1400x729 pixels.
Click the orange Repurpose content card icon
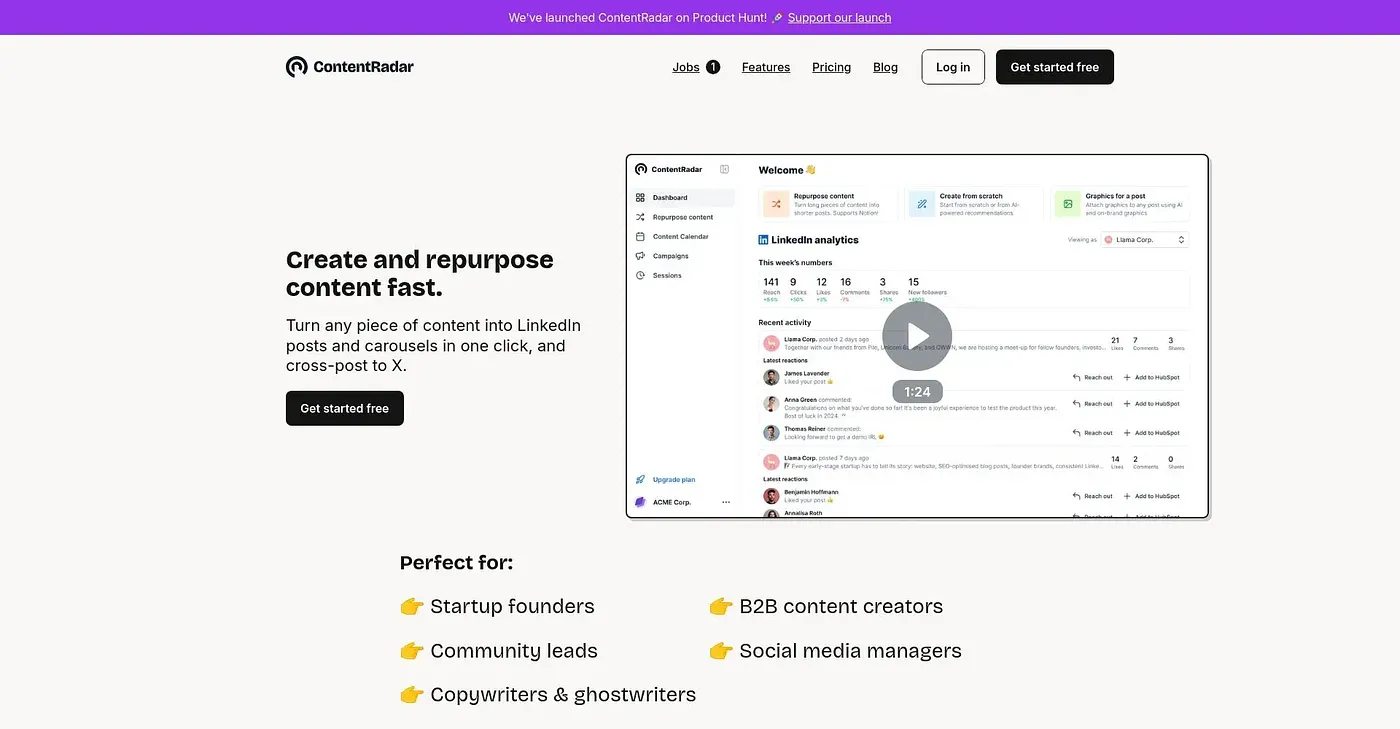(x=776, y=203)
